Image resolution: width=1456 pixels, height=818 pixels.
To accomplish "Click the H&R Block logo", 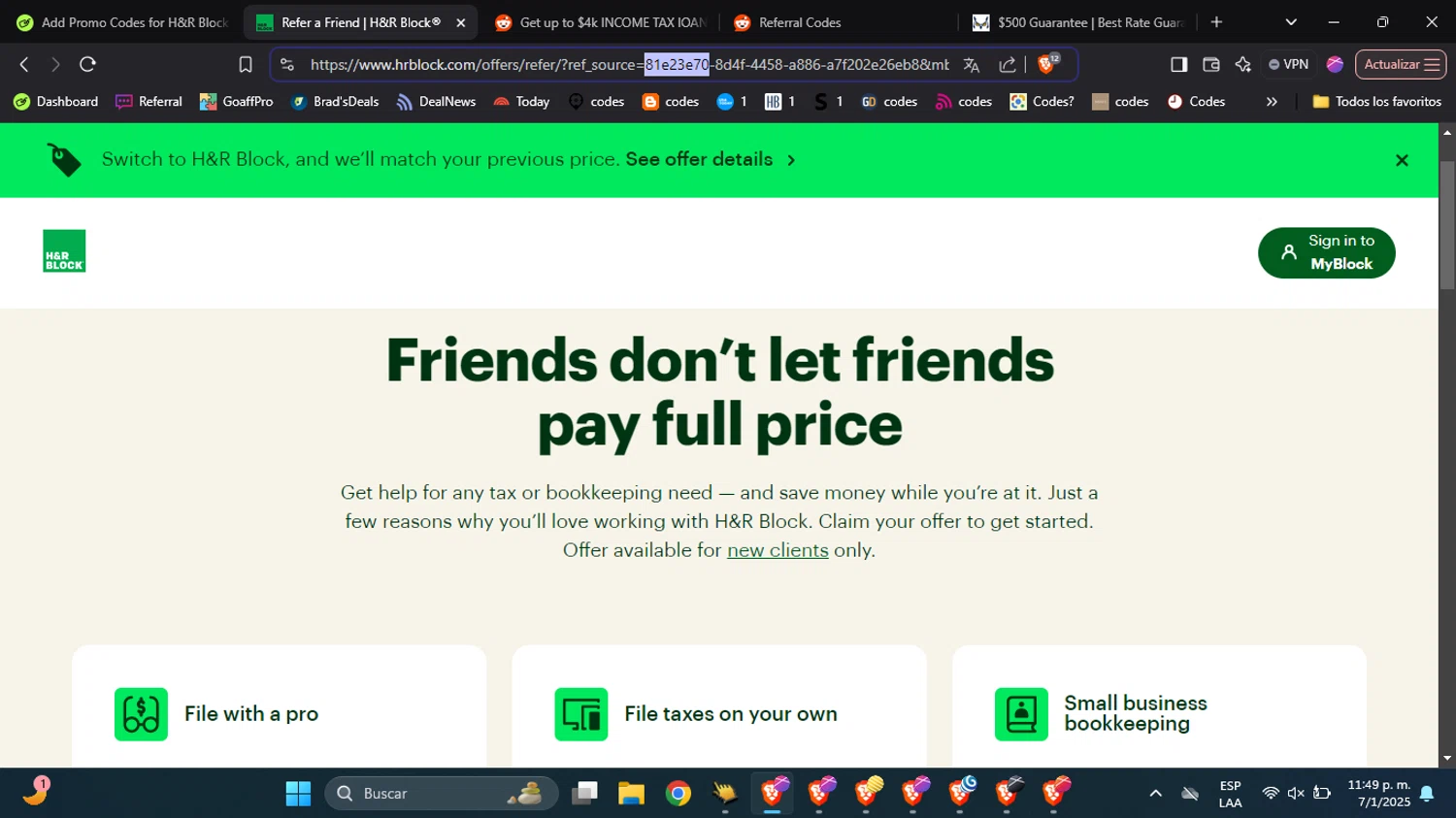I will pos(64,250).
